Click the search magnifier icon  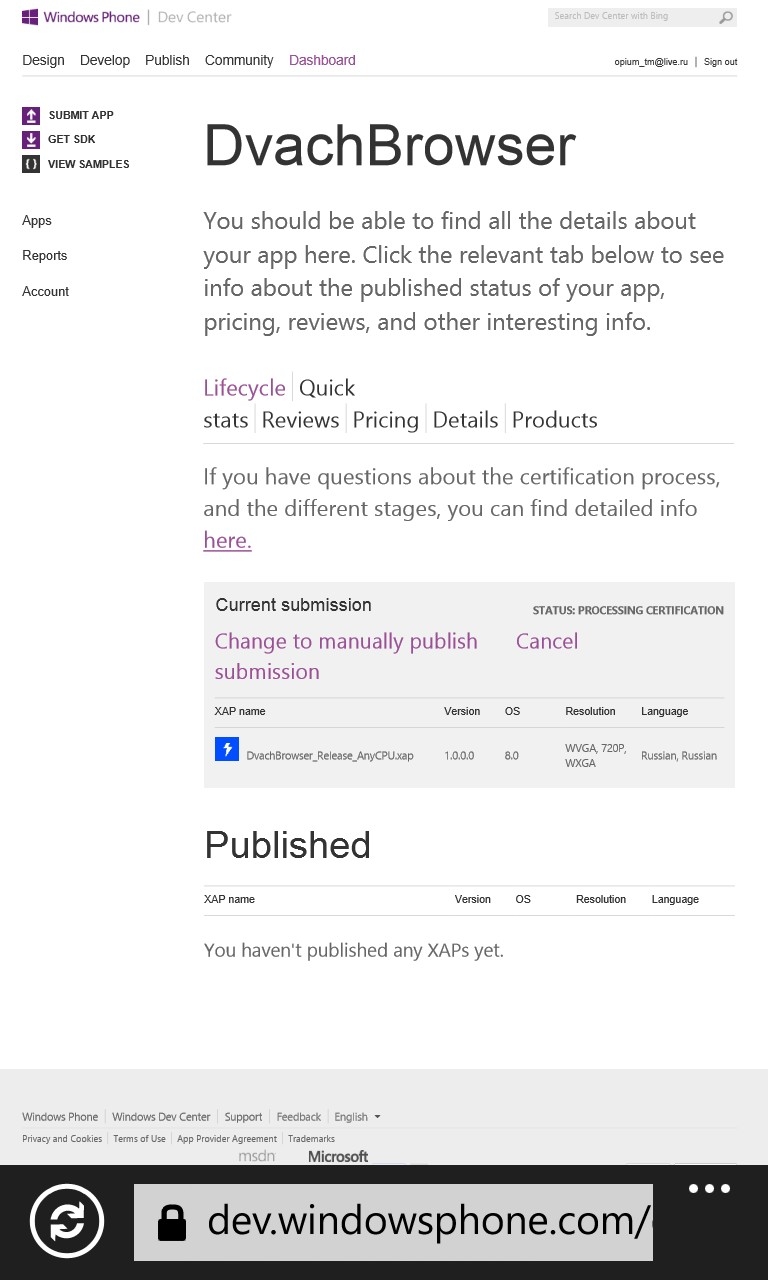coord(727,17)
